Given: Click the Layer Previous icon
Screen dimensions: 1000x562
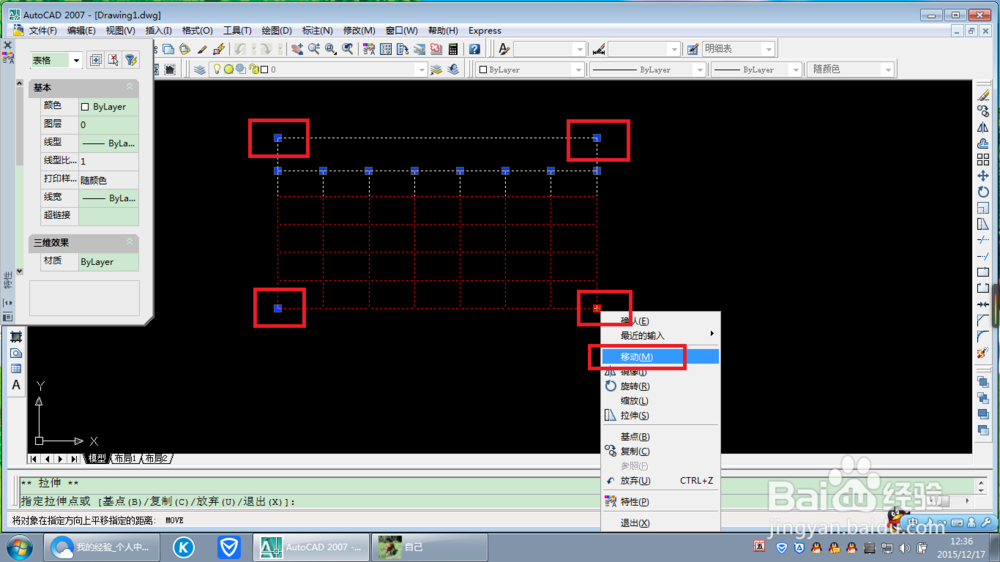Looking at the screenshot, I should pyautogui.click(x=453, y=70).
